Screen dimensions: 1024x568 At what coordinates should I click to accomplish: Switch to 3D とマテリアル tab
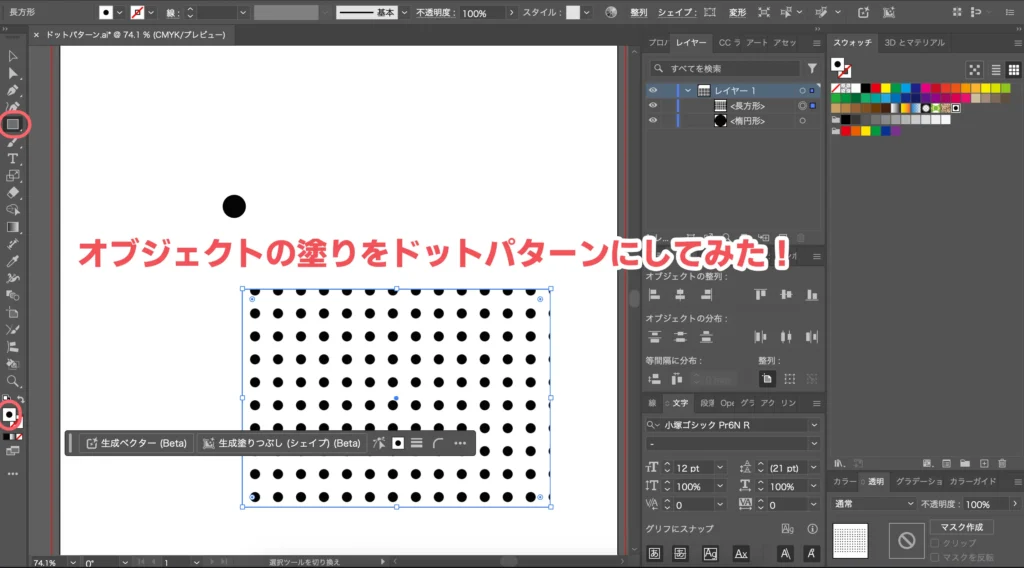pos(914,42)
